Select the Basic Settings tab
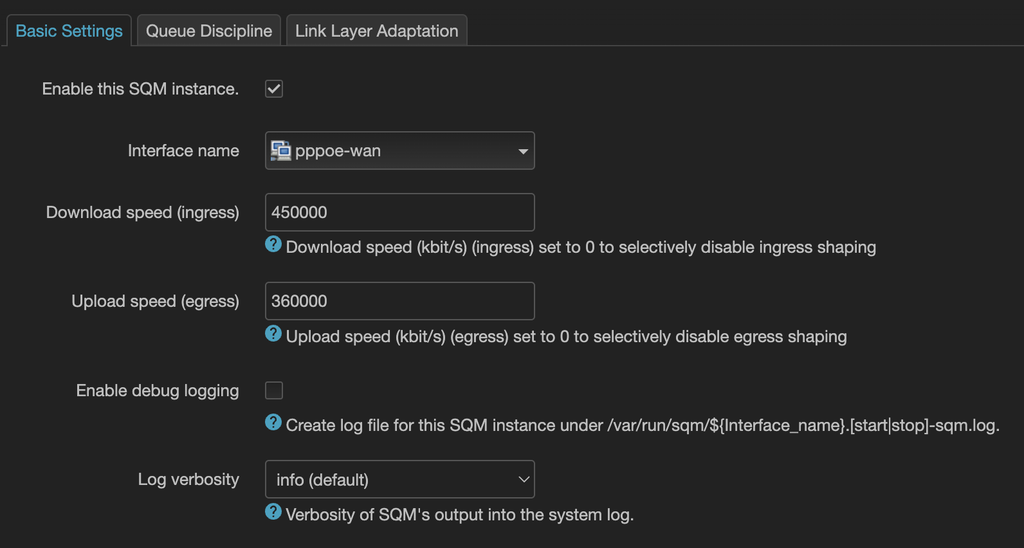Image resolution: width=1024 pixels, height=548 pixels. point(69,31)
